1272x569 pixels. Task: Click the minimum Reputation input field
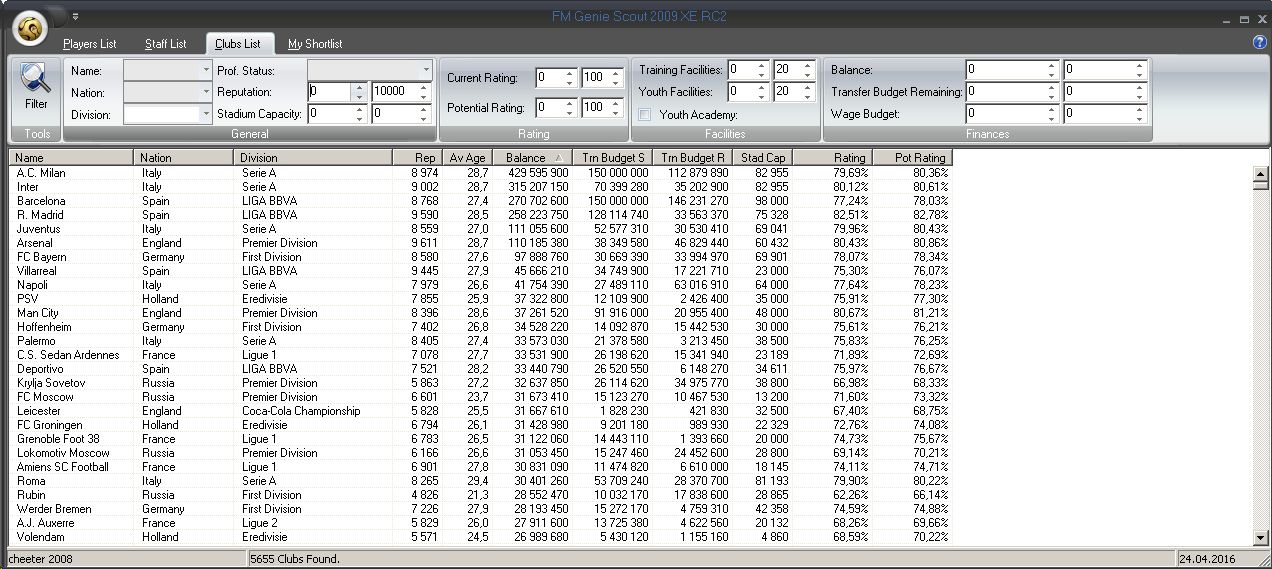[x=329, y=92]
